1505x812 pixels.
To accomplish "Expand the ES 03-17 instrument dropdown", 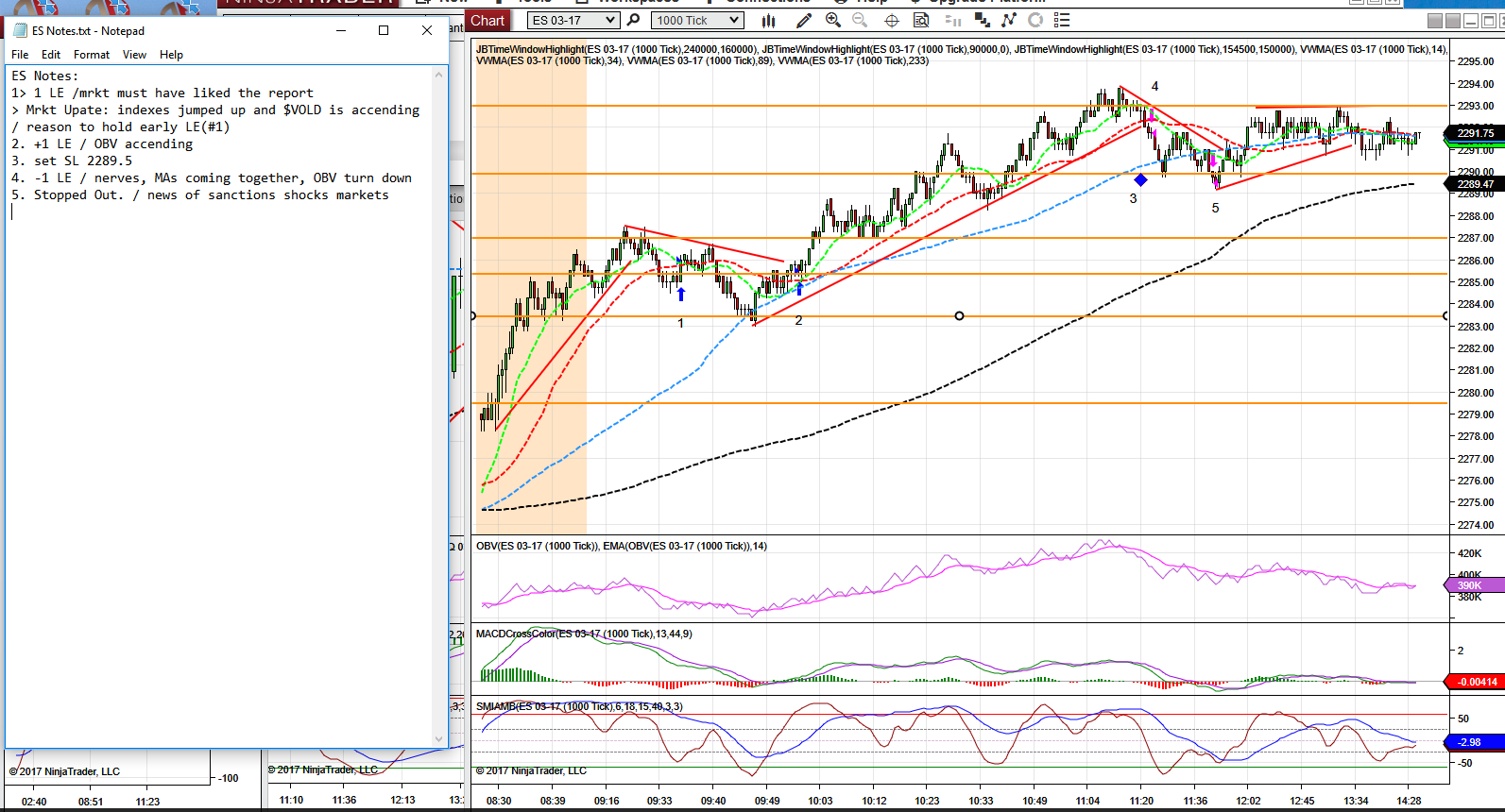I will [573, 20].
